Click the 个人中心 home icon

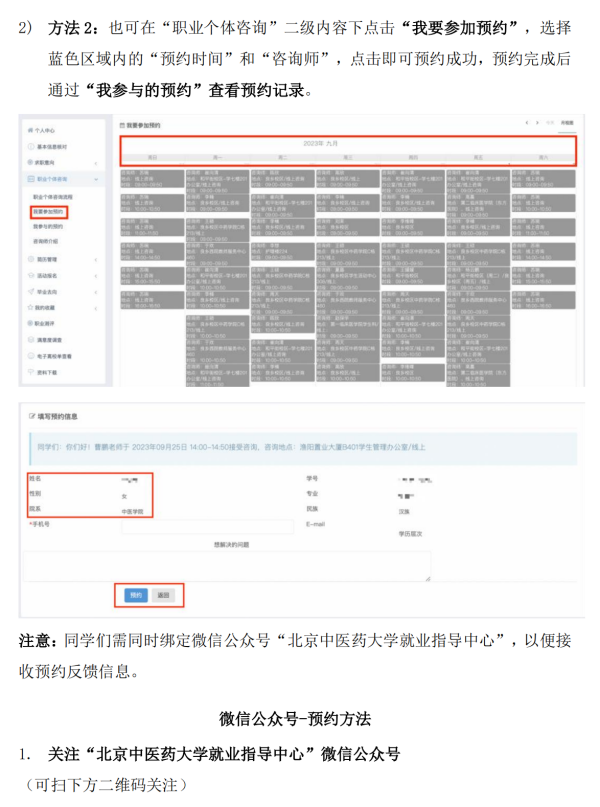coord(28,130)
